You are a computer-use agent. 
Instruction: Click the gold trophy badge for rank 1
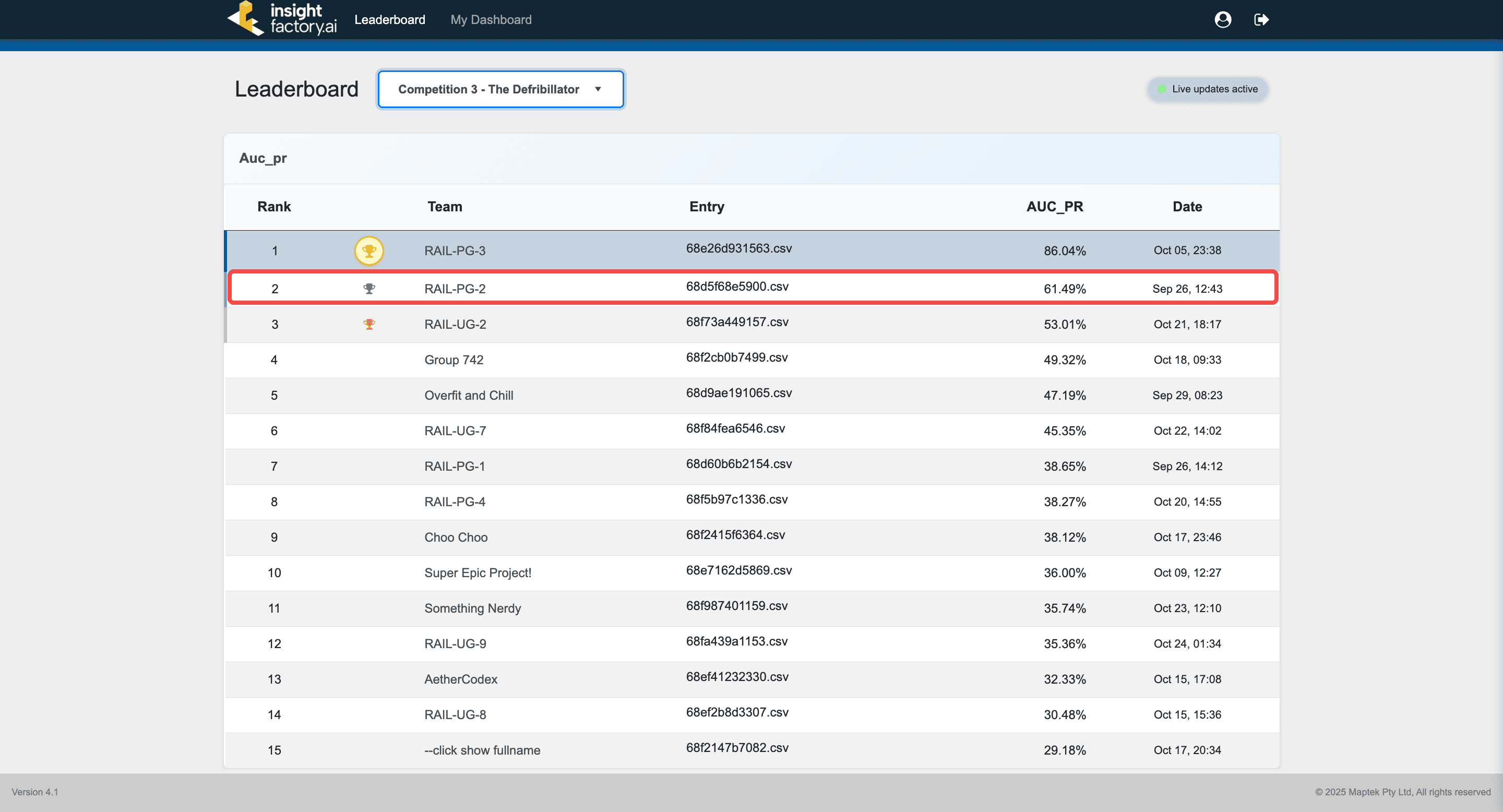point(369,251)
